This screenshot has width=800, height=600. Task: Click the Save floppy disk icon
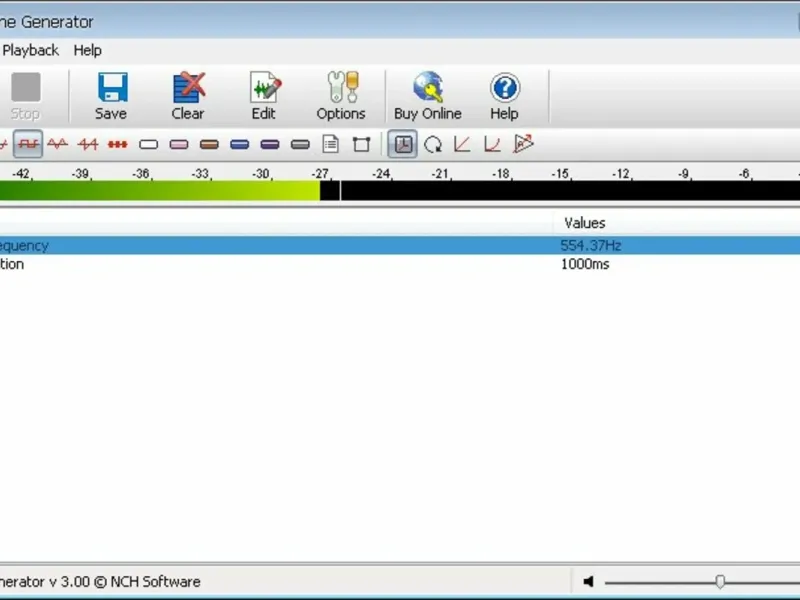(x=112, y=87)
